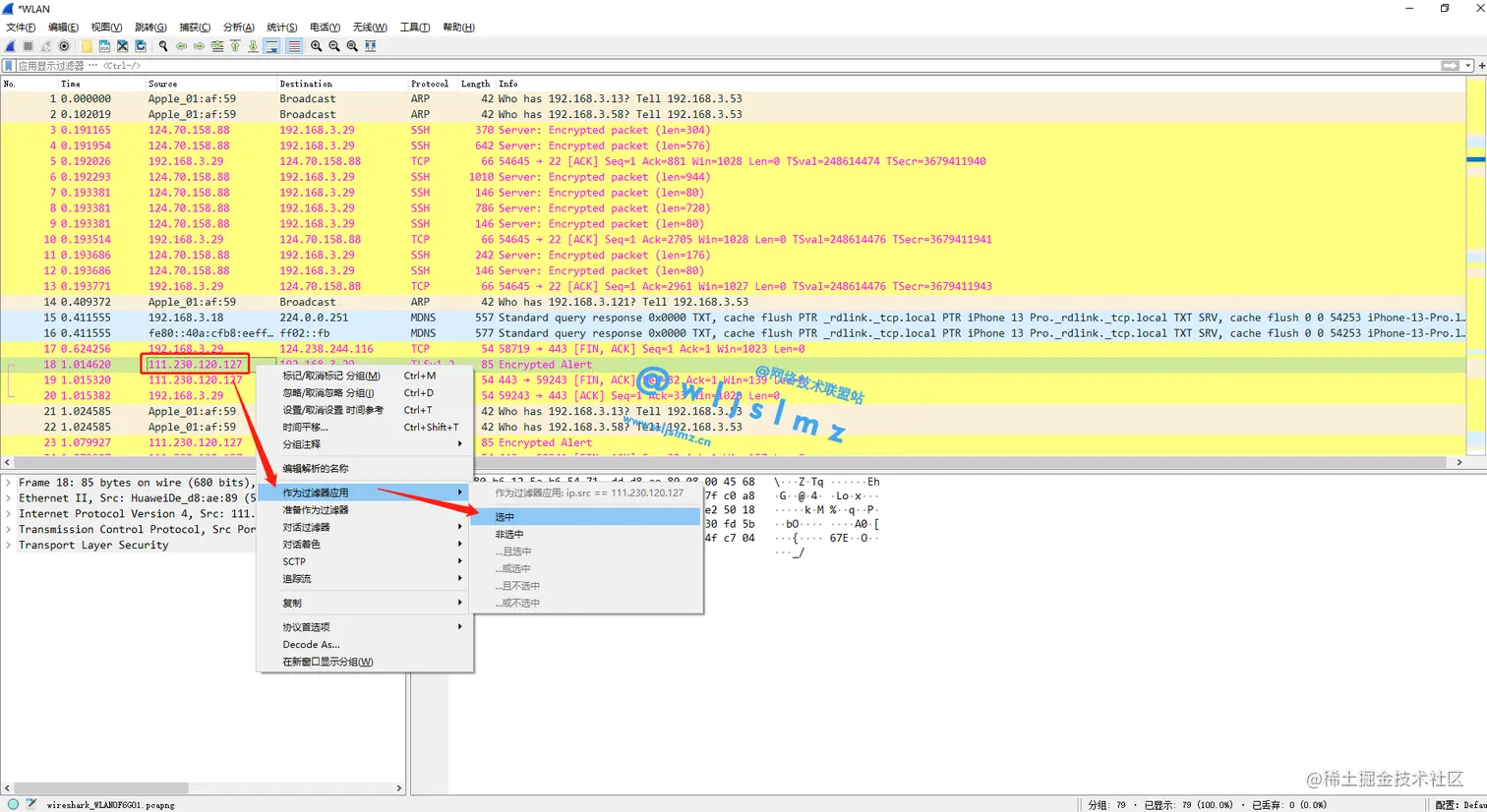Open the display filter history dropdown
Screen dimensions: 1487x812
click(x=1468, y=66)
